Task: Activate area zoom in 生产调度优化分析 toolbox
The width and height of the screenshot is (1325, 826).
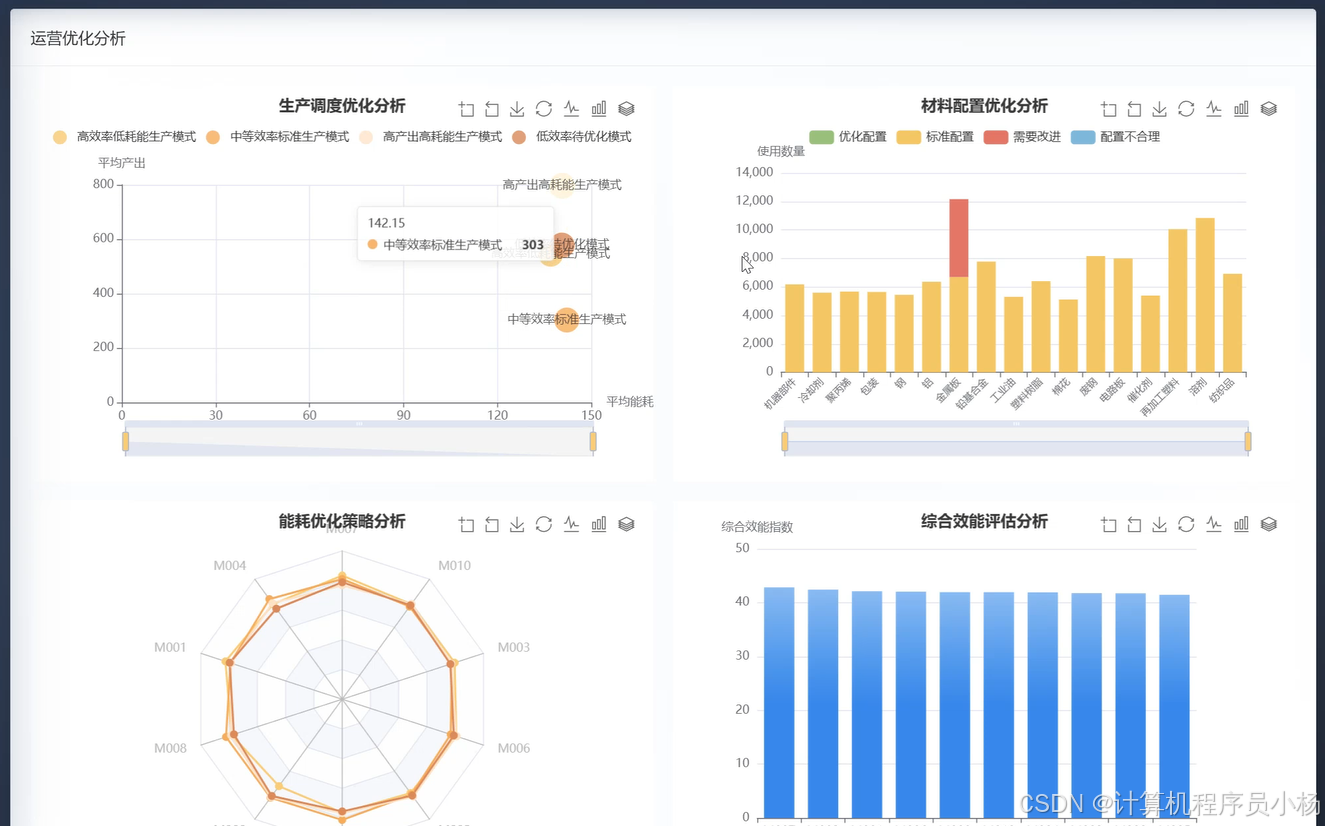Action: click(466, 109)
